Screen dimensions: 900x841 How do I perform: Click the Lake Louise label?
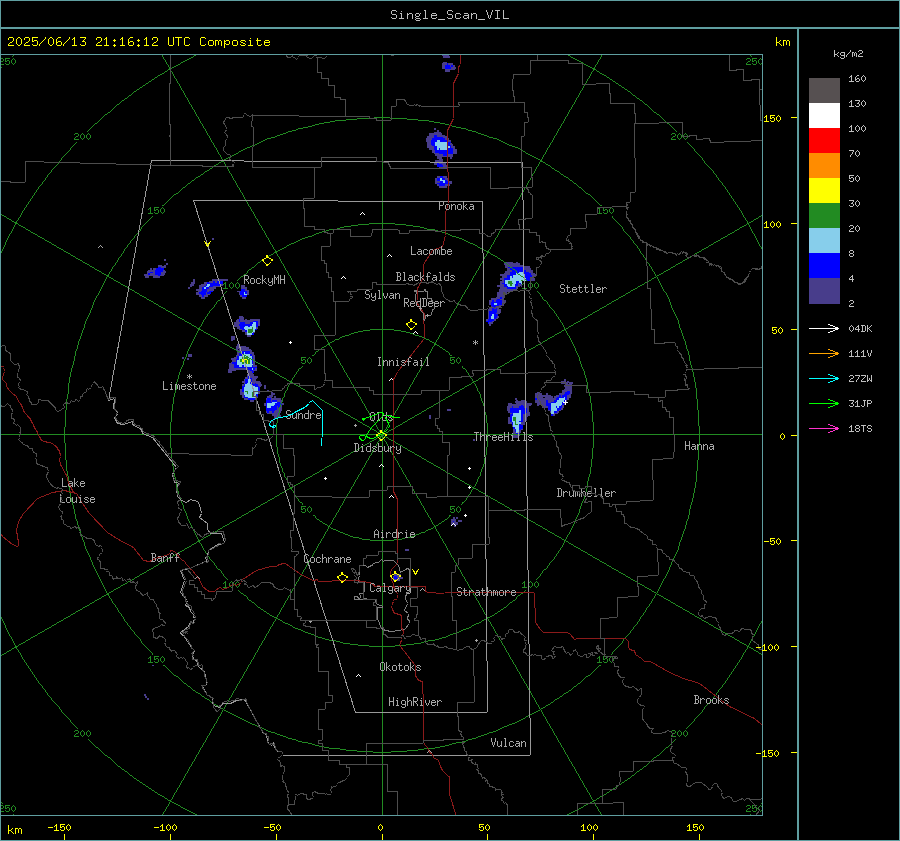[77, 491]
